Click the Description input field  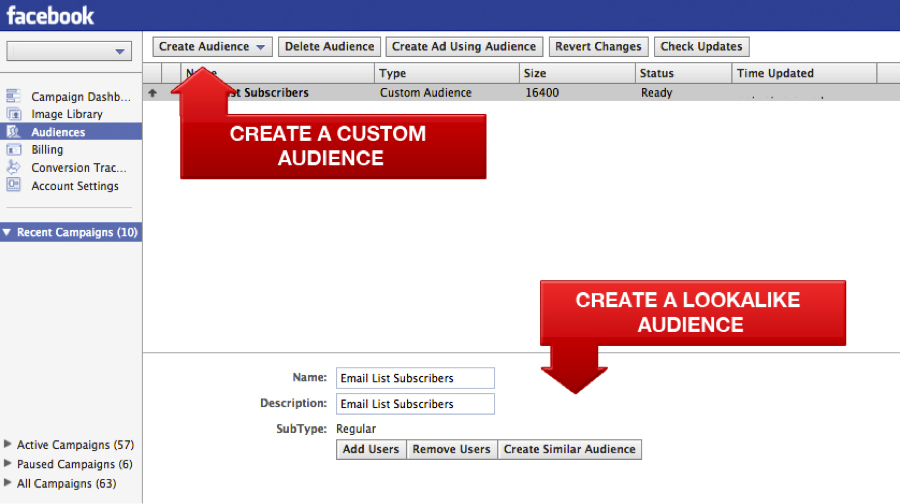click(415, 404)
